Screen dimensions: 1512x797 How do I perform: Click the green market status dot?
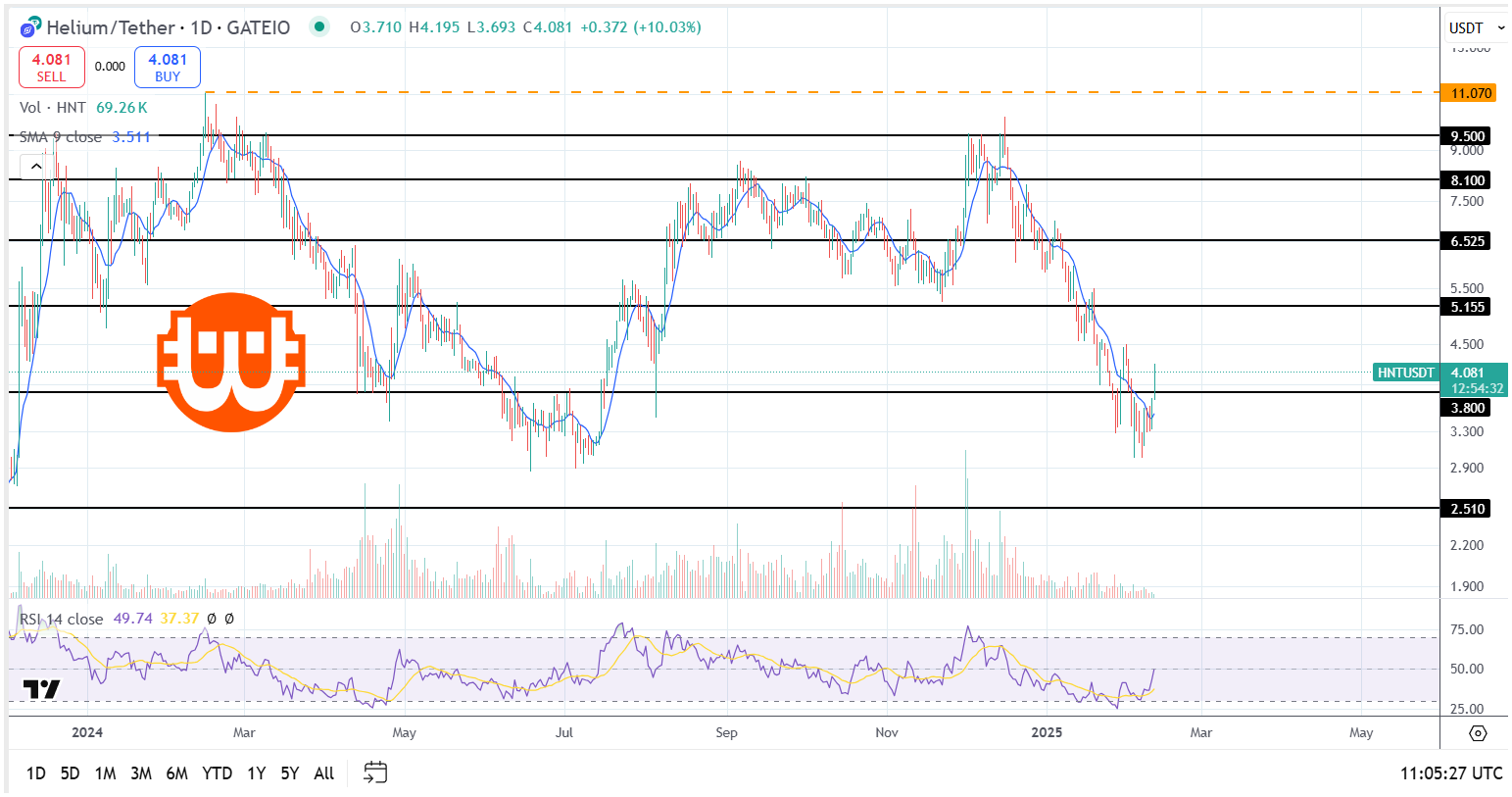(x=319, y=27)
